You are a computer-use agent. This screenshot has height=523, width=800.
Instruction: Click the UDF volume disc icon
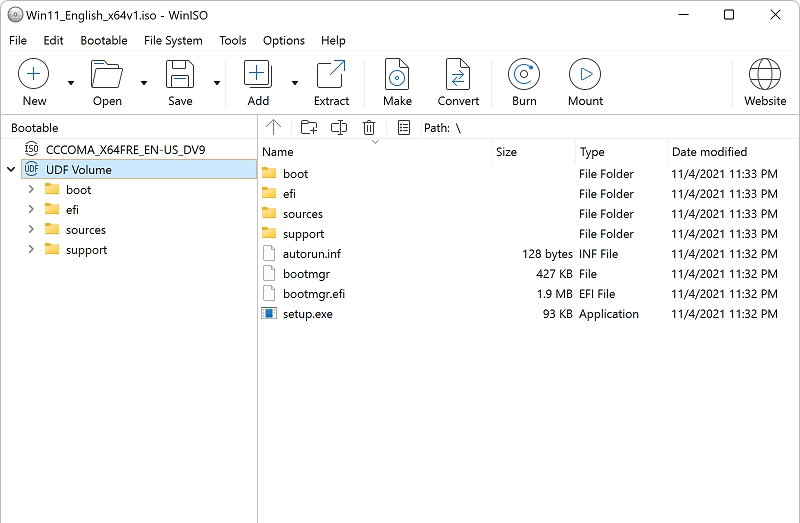coord(32,169)
